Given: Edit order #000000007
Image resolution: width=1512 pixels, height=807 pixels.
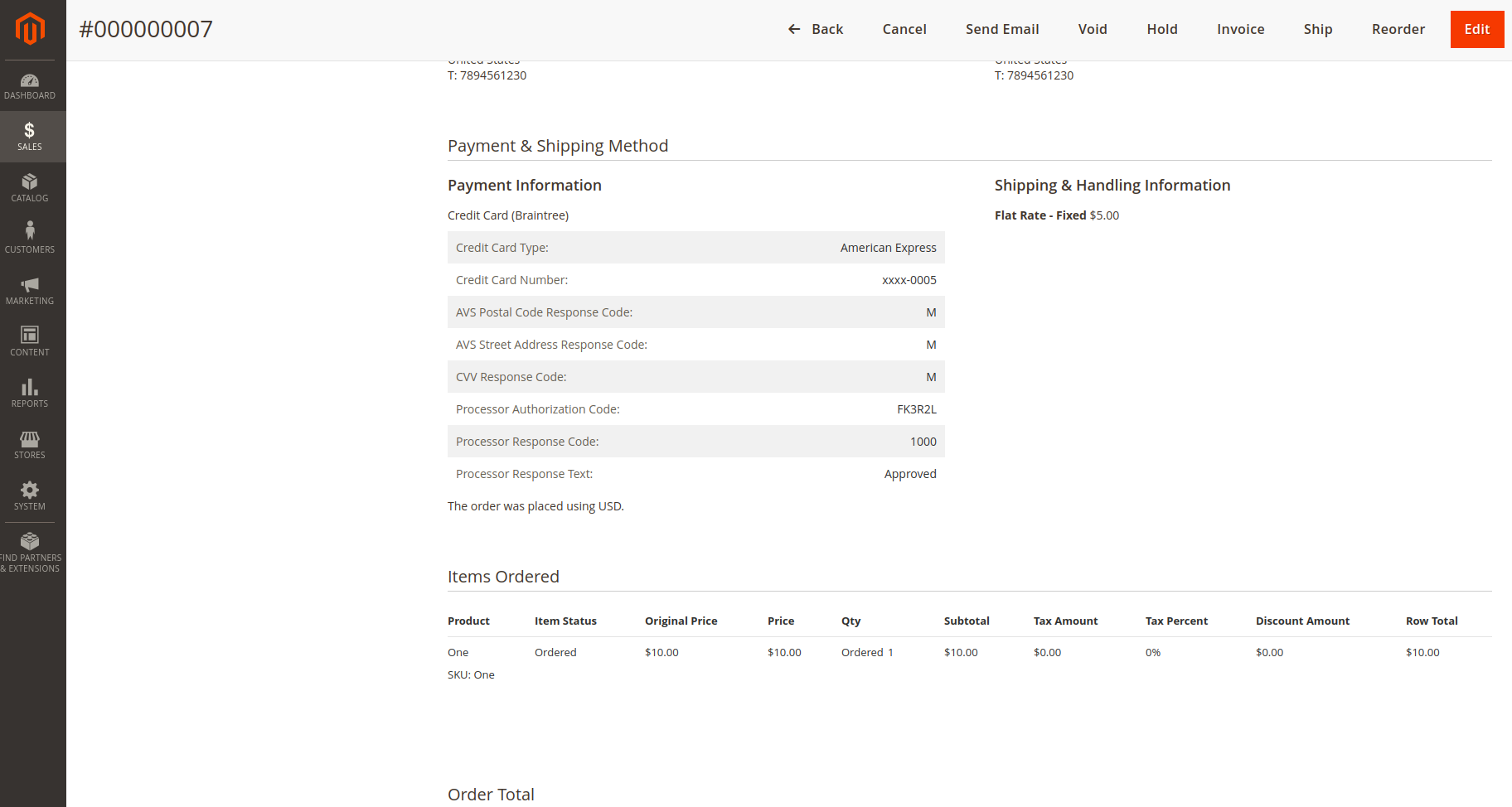Looking at the screenshot, I should pos(1477,29).
